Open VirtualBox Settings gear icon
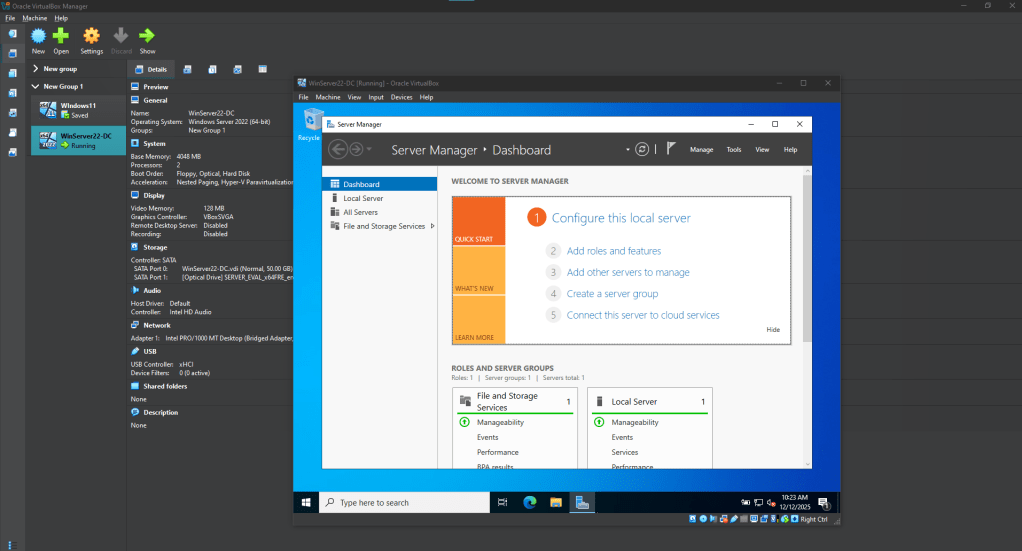The height and width of the screenshot is (551, 1022). pos(91,36)
